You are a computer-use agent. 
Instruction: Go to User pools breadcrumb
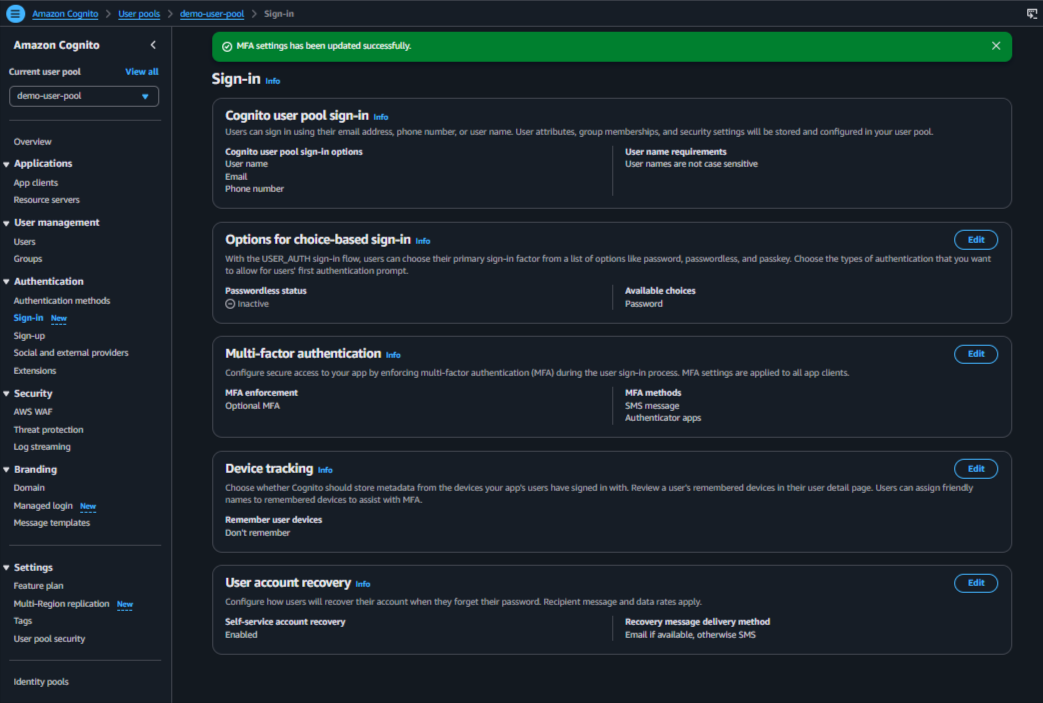pos(139,13)
